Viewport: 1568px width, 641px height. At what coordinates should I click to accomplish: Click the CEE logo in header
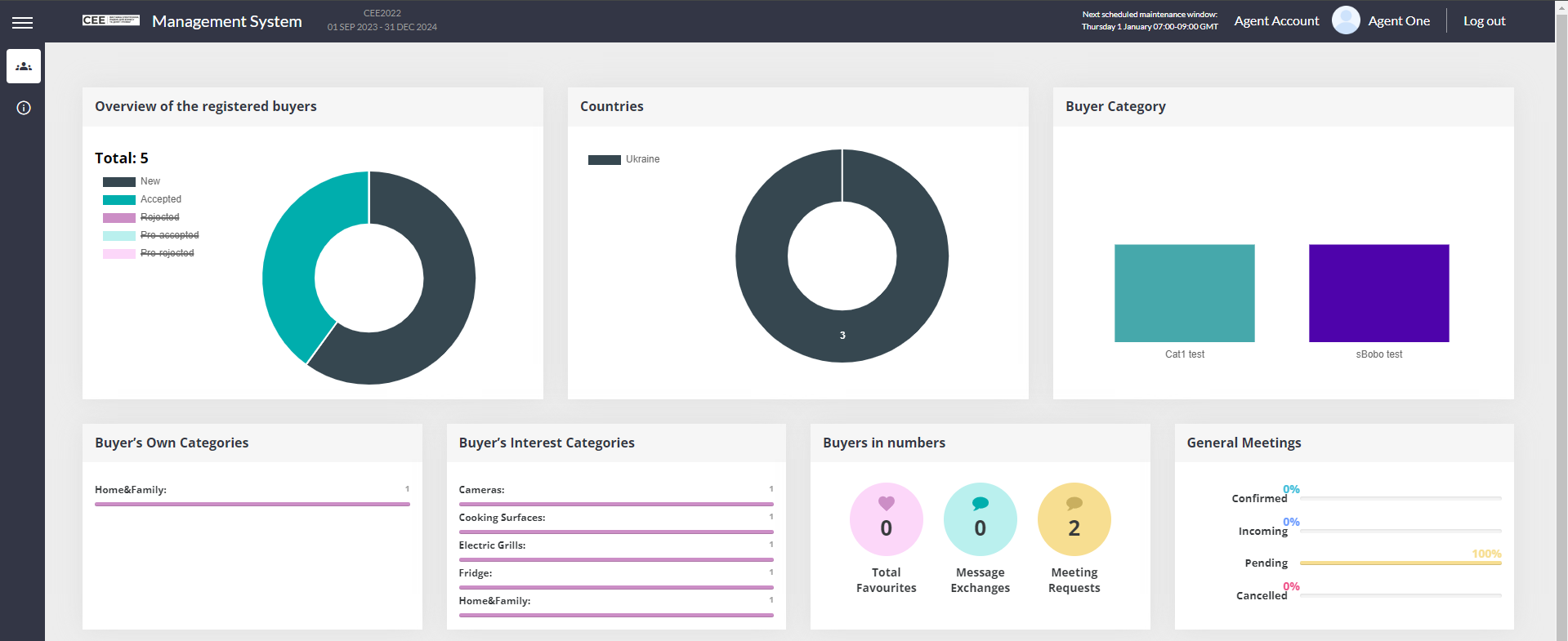(110, 20)
